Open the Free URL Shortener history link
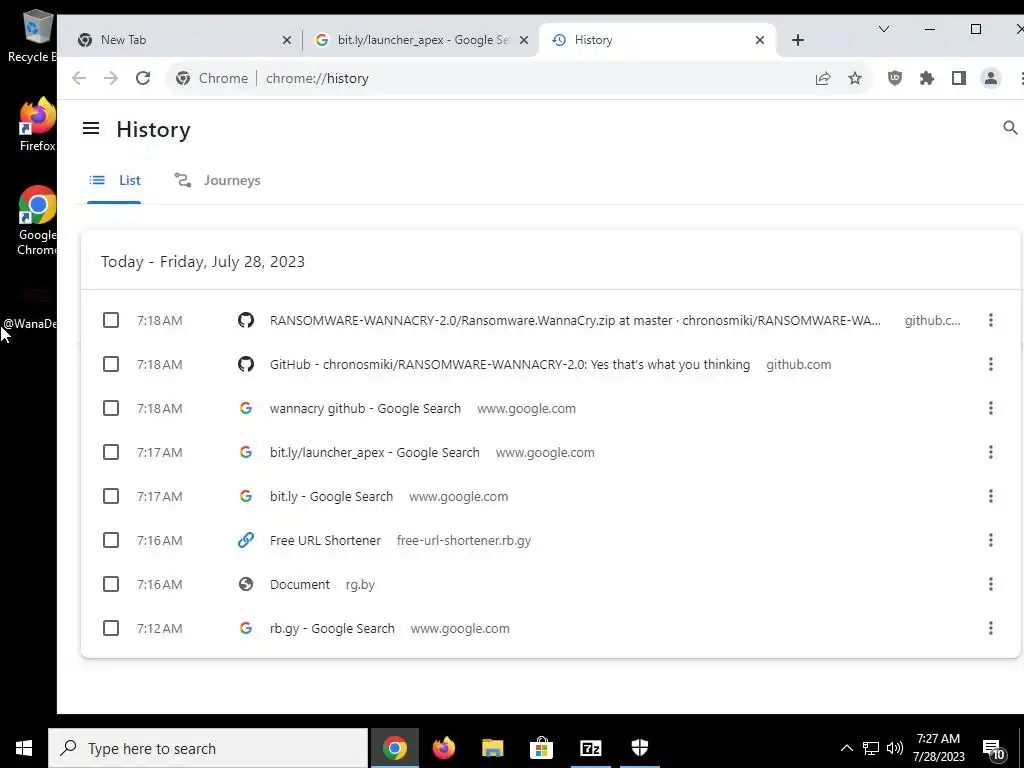Screen dimensions: 1024x768 pos(325,540)
